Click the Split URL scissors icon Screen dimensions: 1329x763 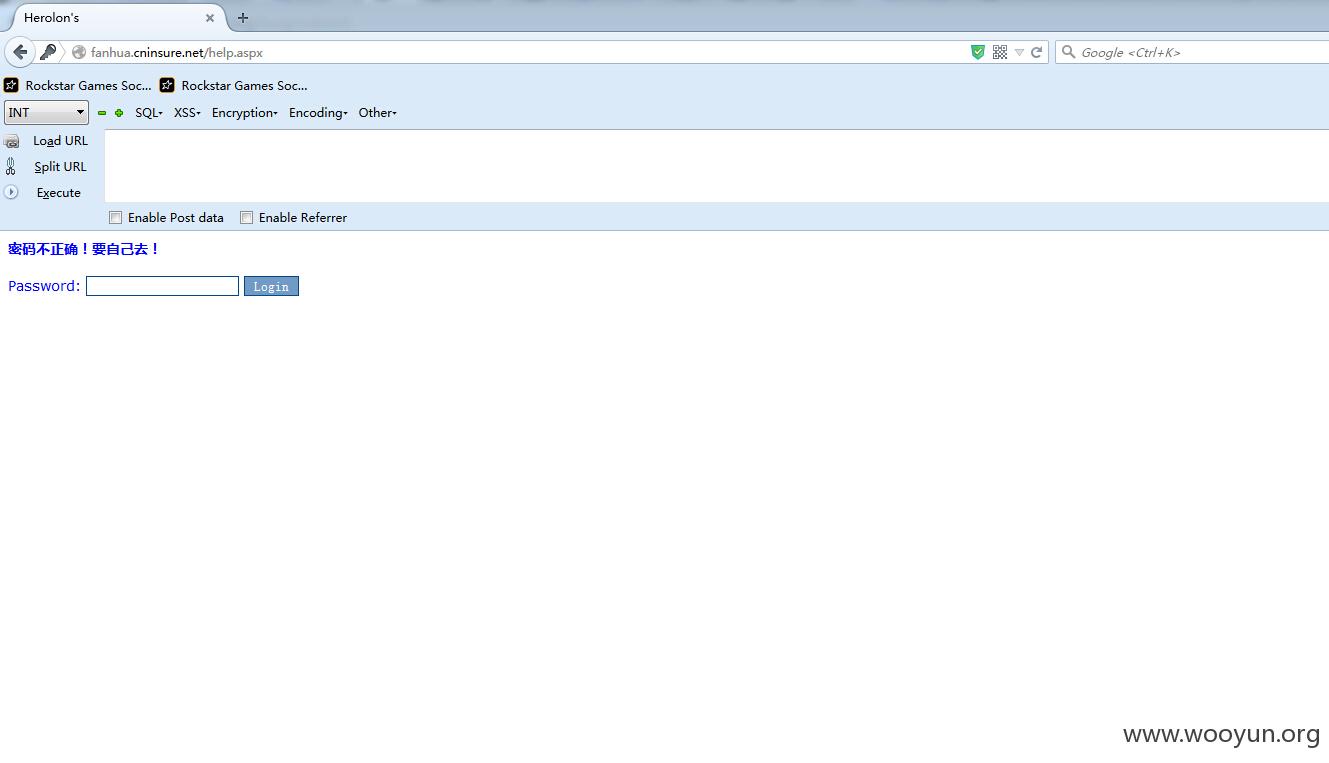11,167
